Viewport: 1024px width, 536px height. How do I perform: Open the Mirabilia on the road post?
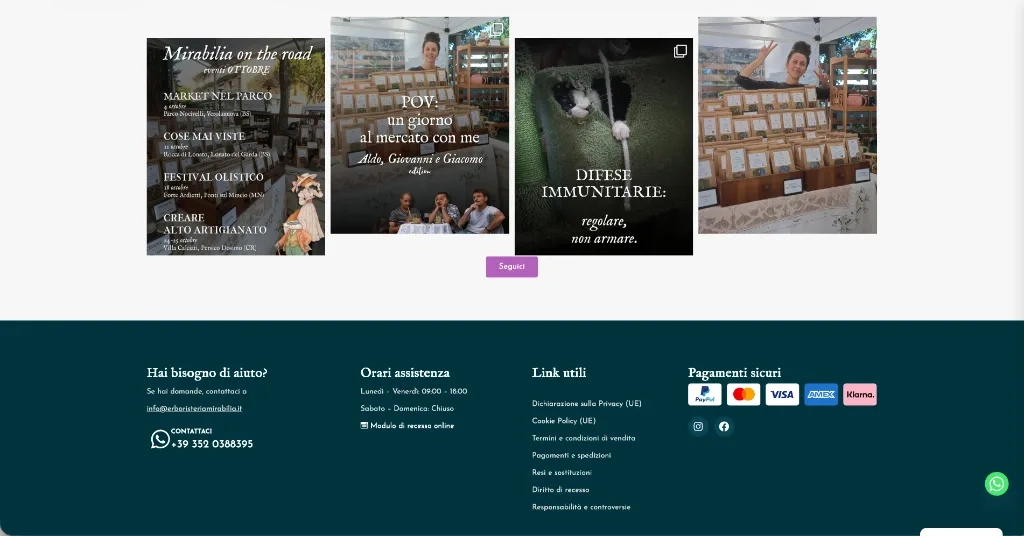pyautogui.click(x=236, y=146)
